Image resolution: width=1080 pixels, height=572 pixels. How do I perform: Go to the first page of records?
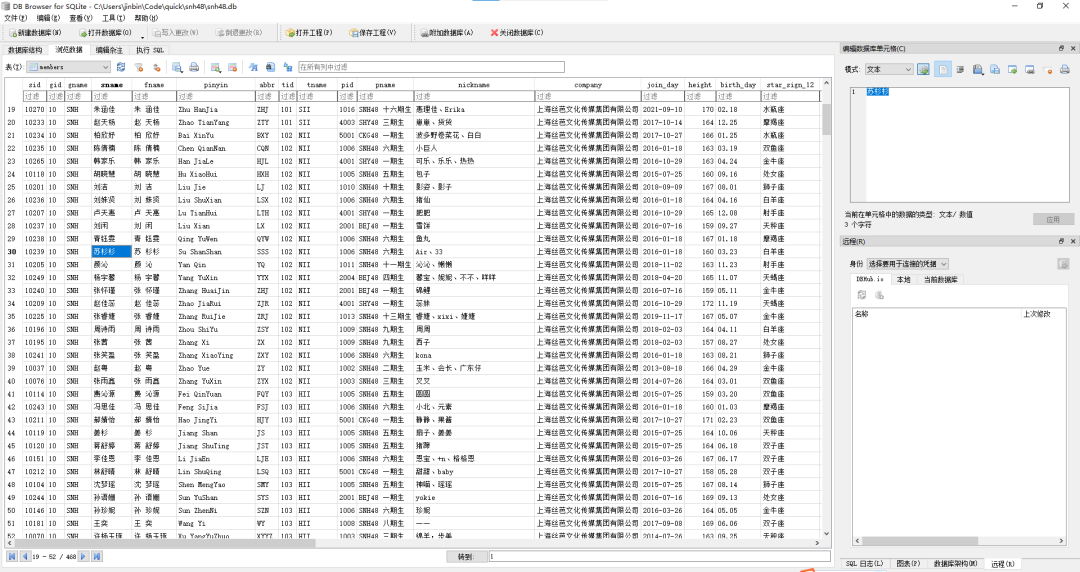pos(12,556)
